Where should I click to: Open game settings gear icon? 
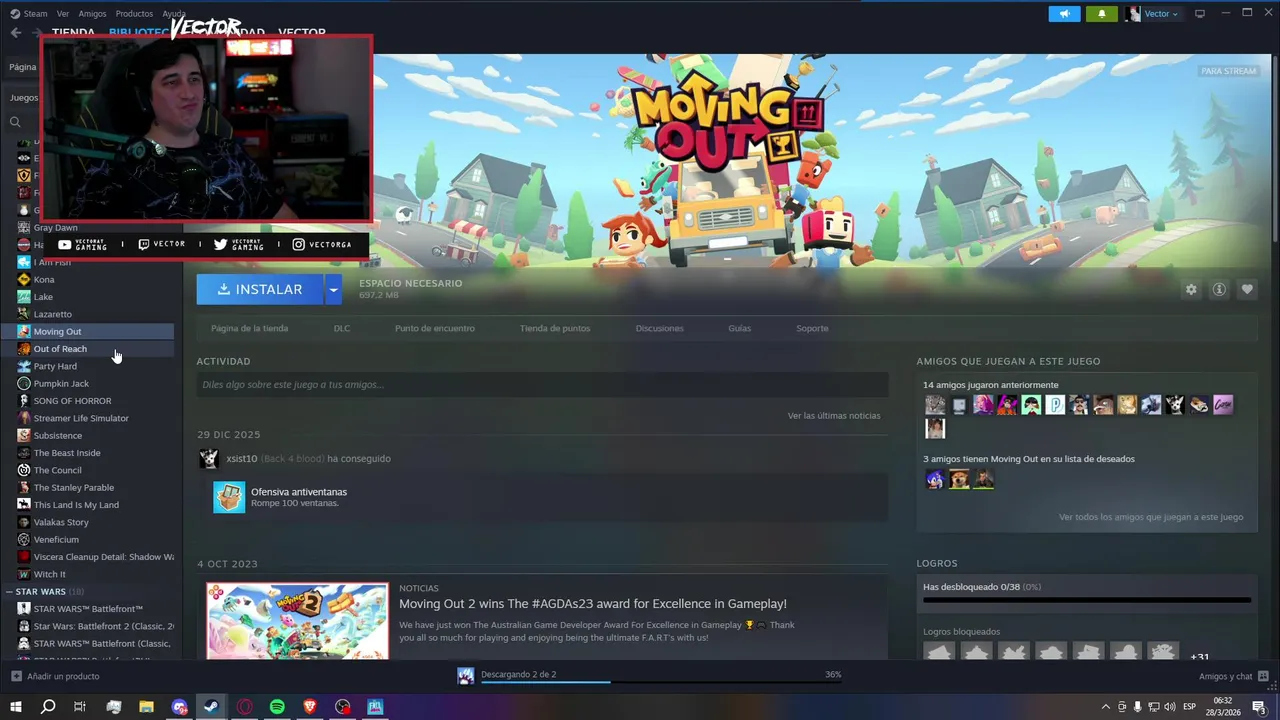coord(1190,289)
